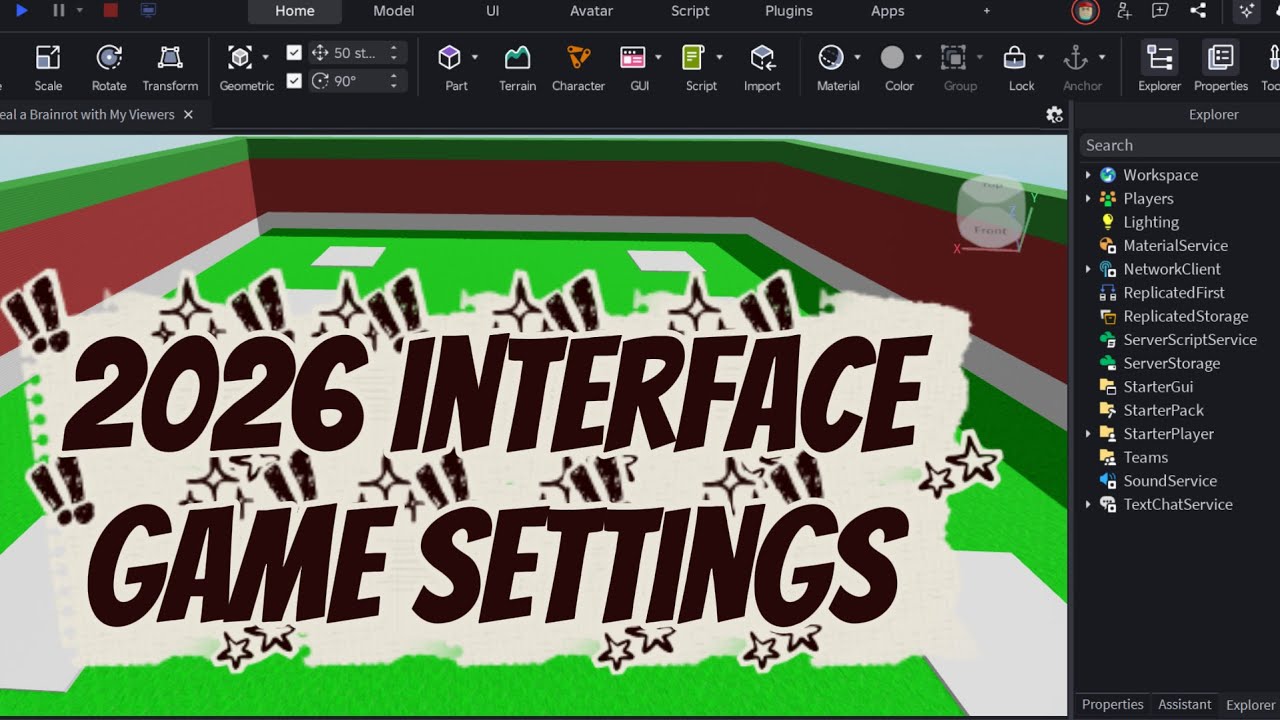
Task: Click the Share icon
Action: [1198, 11]
